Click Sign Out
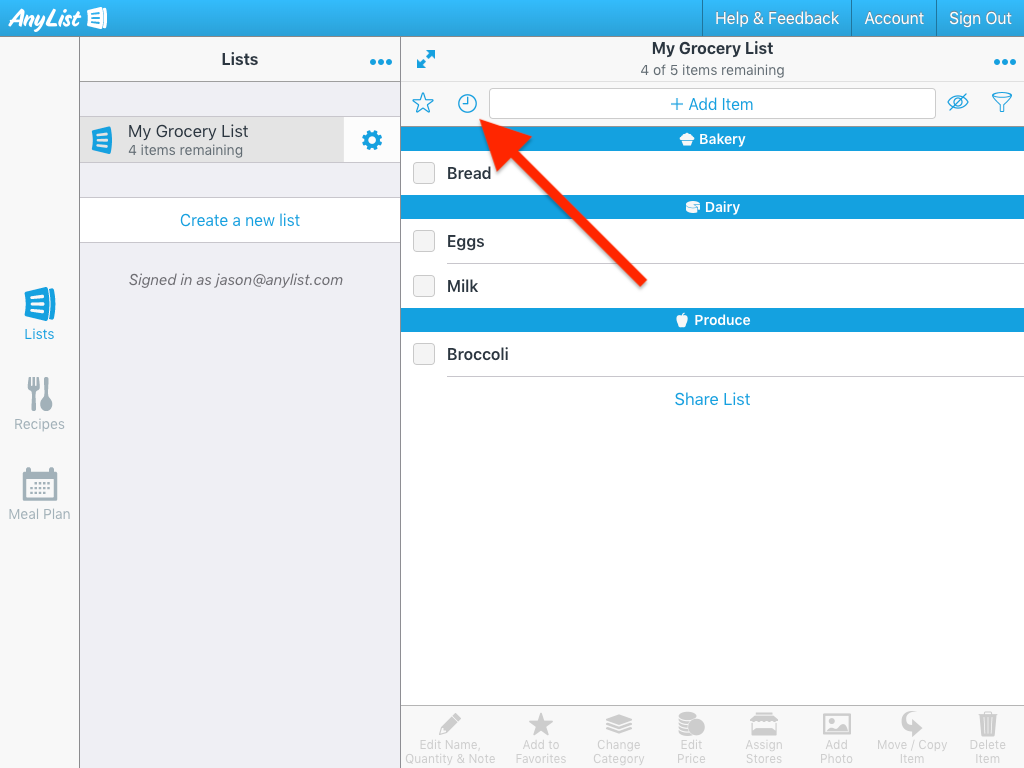Image resolution: width=1024 pixels, height=768 pixels. point(980,18)
